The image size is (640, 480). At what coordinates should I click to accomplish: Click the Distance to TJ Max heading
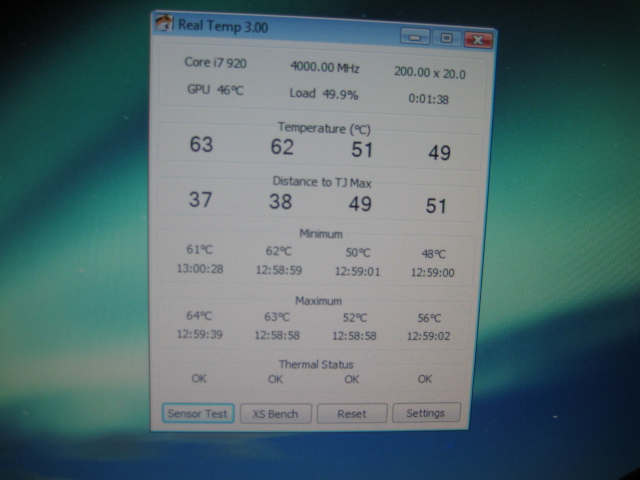pyautogui.click(x=322, y=182)
